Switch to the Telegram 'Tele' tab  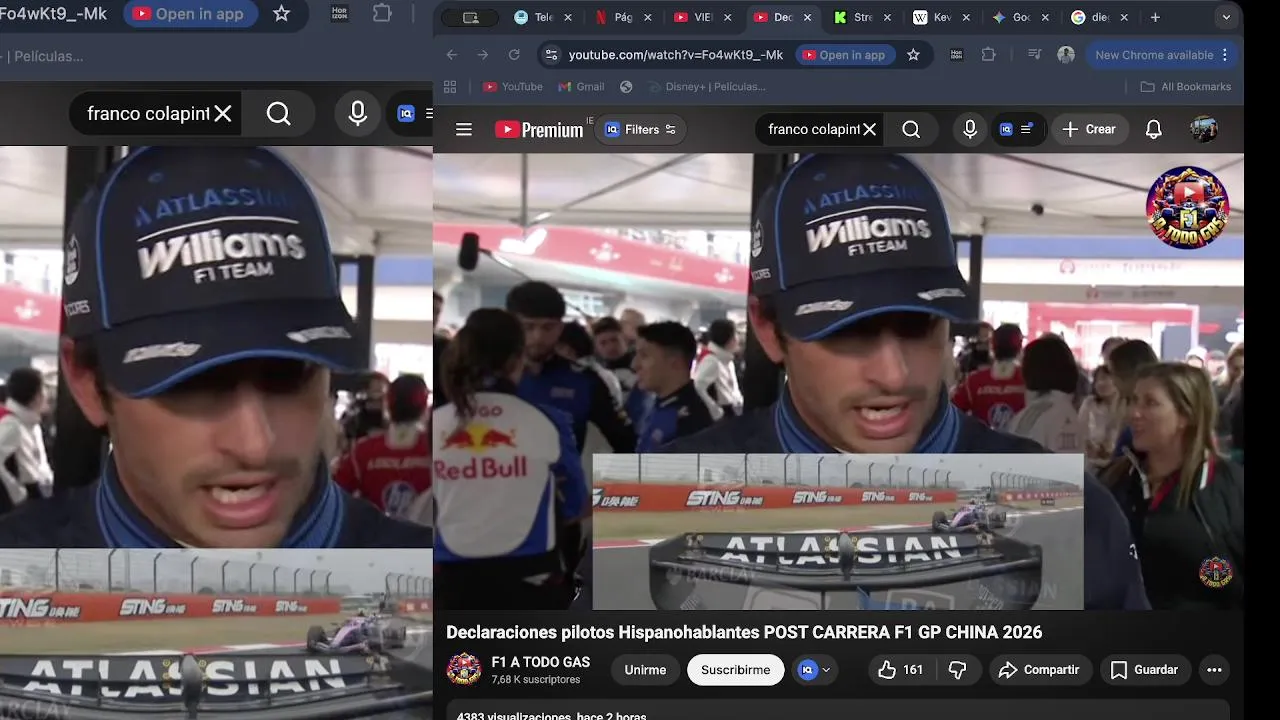[x=535, y=18]
